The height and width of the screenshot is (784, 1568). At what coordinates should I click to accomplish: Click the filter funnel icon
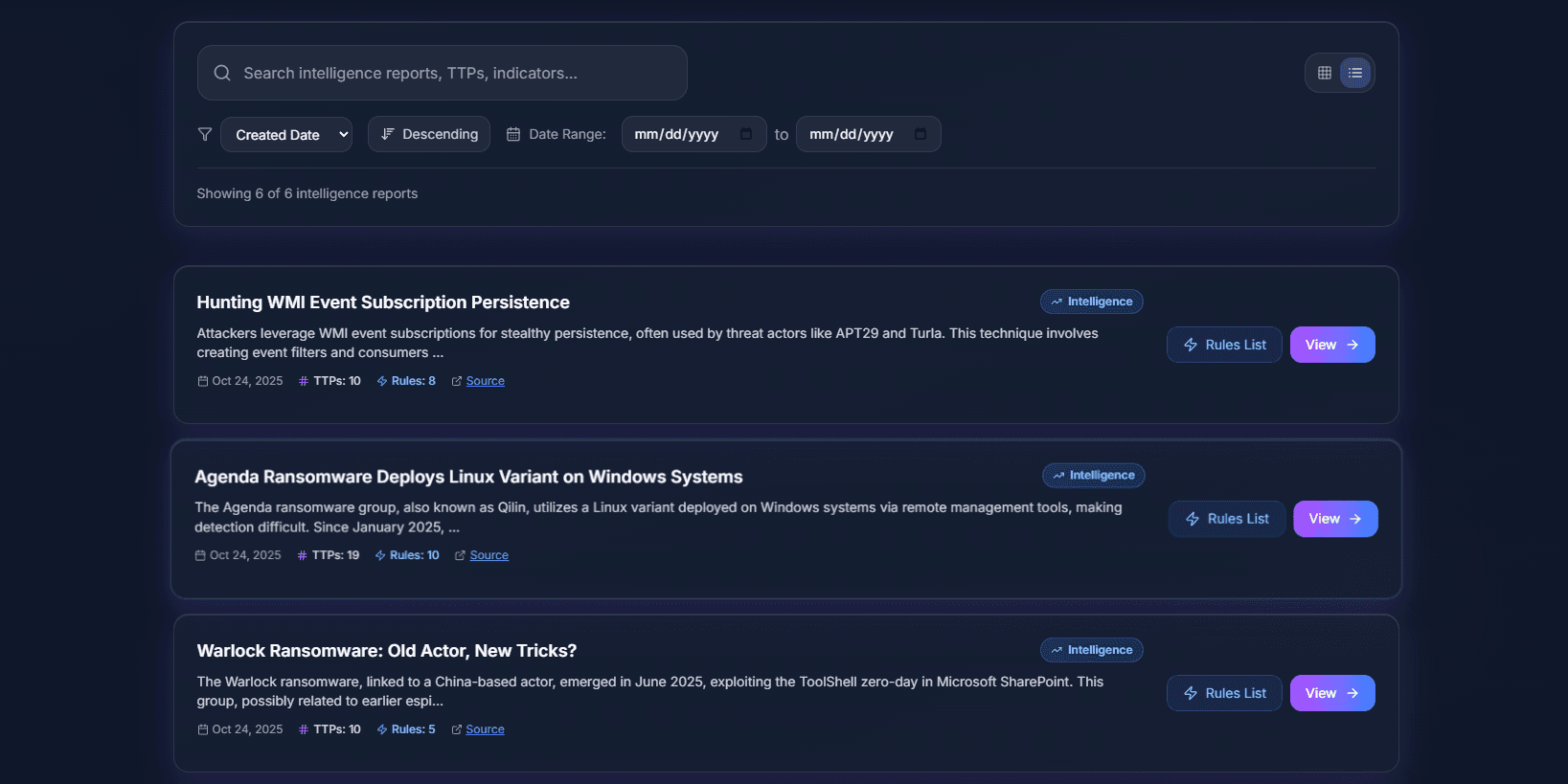(x=205, y=134)
